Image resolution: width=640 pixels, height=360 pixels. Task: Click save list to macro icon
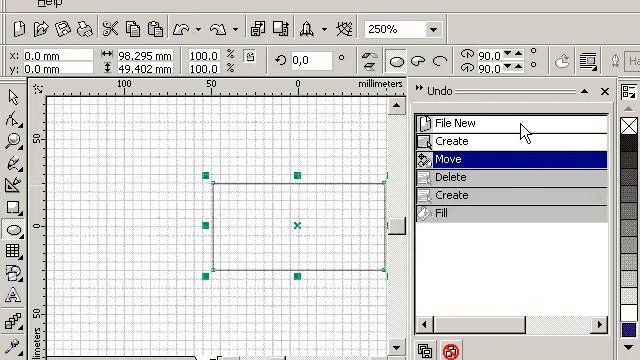click(425, 351)
